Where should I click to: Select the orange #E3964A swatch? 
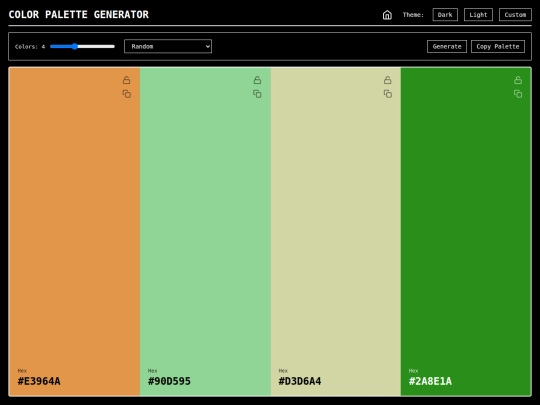pyautogui.click(x=74, y=231)
